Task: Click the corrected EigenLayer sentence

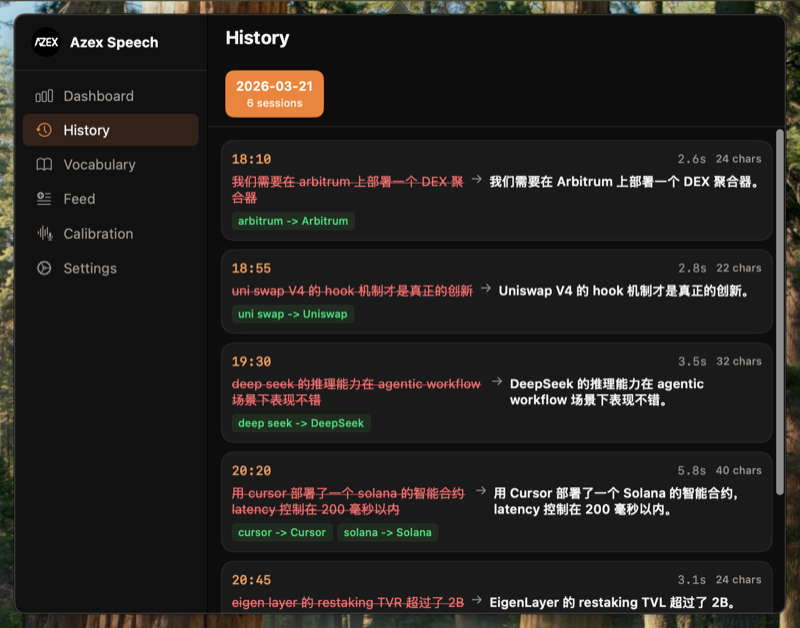Action: pos(612,602)
